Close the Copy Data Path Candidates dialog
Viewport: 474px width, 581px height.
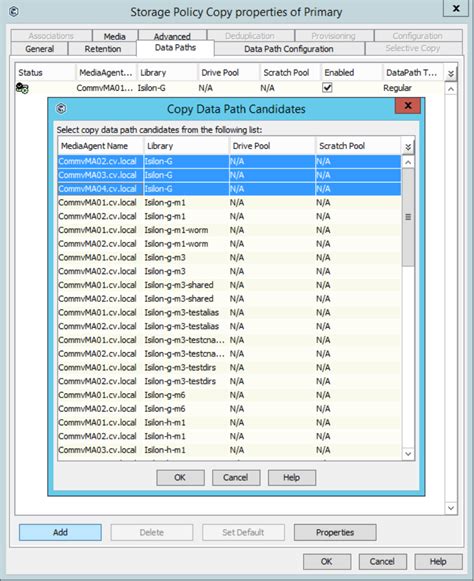click(408, 106)
